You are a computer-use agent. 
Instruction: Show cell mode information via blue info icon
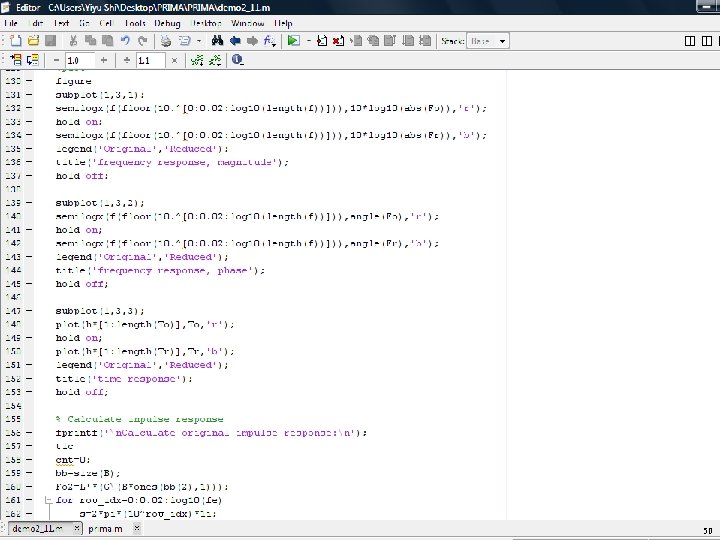point(237,60)
